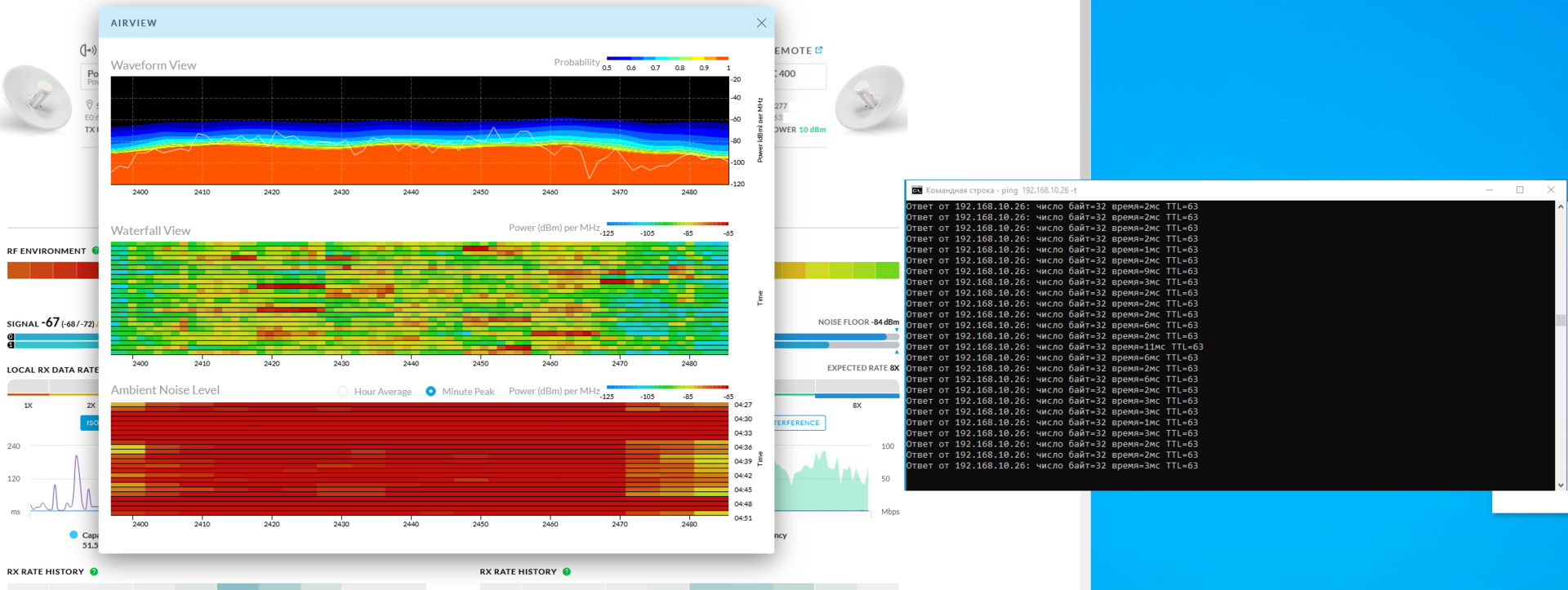This screenshot has width=1568, height=590.
Task: Close the AirView dialog
Action: [761, 23]
